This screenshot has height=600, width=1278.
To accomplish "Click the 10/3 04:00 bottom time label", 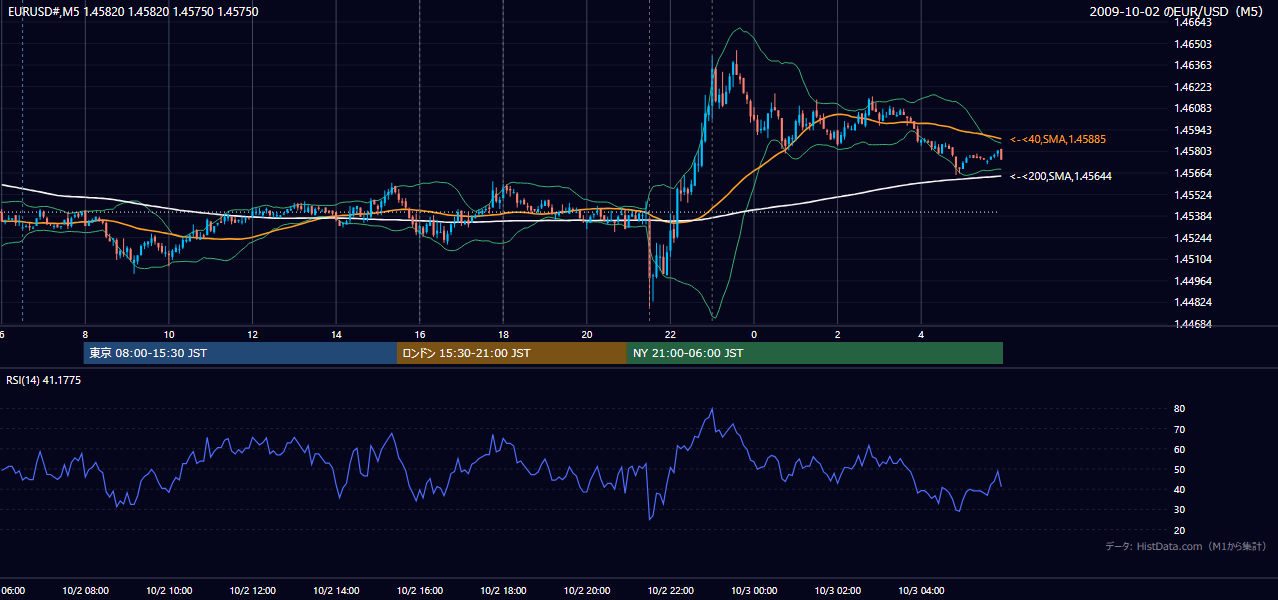I will (921, 590).
